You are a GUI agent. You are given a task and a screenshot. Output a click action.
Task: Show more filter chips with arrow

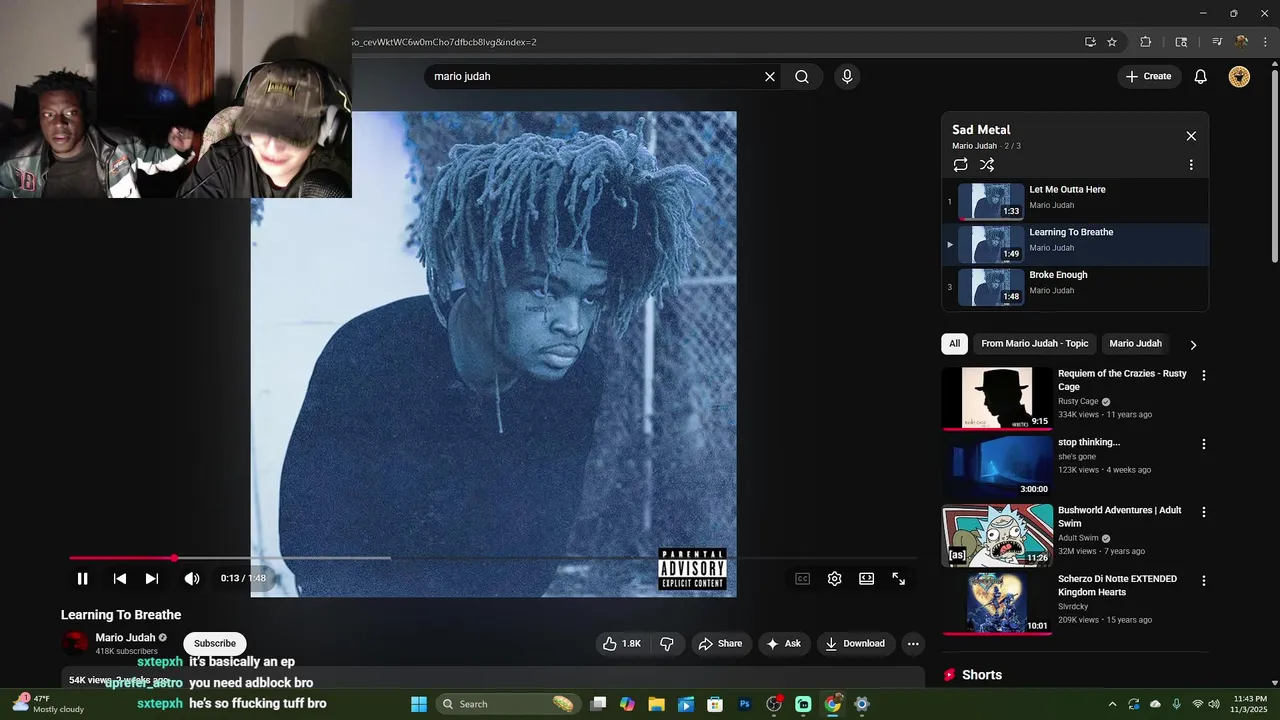click(1193, 344)
